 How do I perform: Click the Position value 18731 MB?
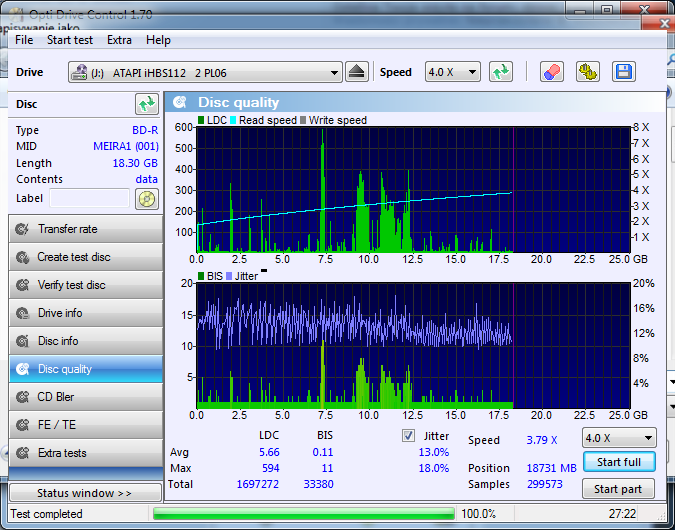[551, 468]
